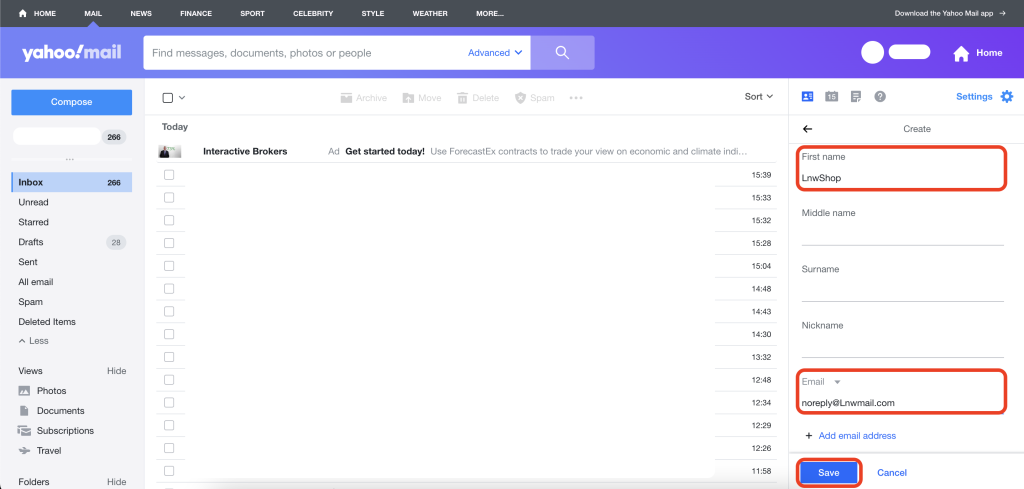The width and height of the screenshot is (1024, 489).
Task: Save the new contact
Action: coord(828,472)
